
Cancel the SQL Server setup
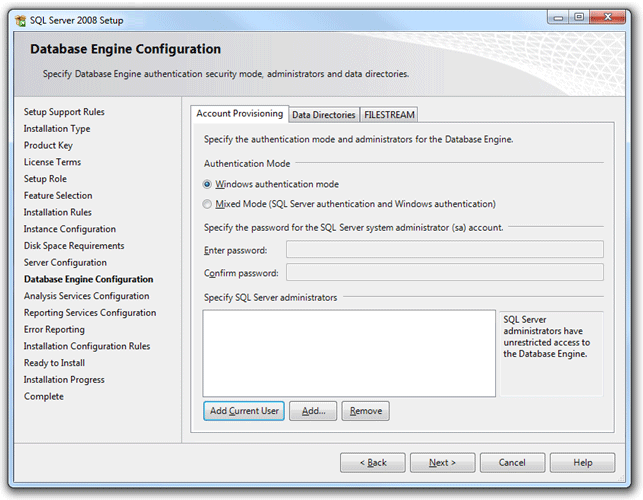pos(512,463)
